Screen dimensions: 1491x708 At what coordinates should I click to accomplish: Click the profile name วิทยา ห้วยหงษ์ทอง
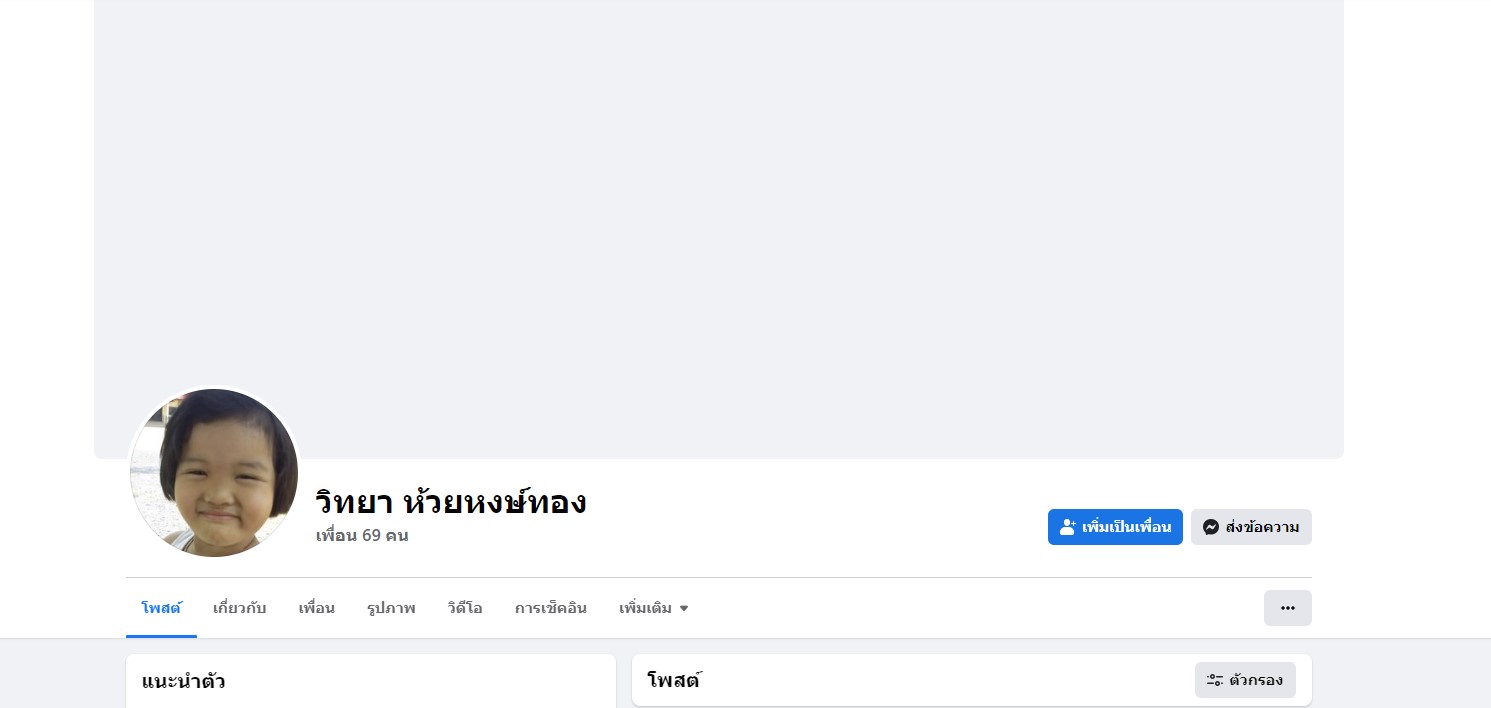click(x=450, y=502)
